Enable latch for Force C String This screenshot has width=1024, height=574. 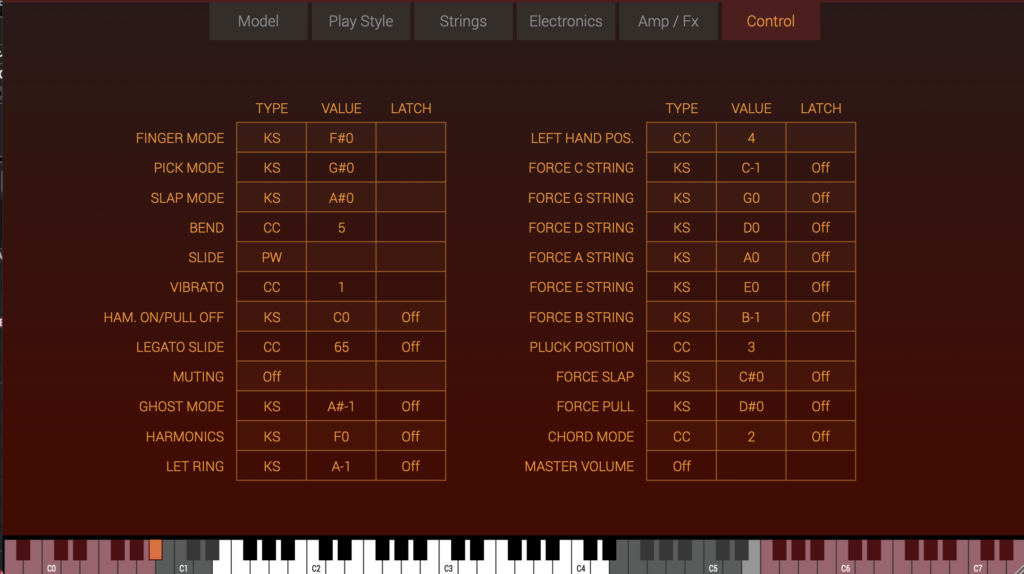point(820,168)
